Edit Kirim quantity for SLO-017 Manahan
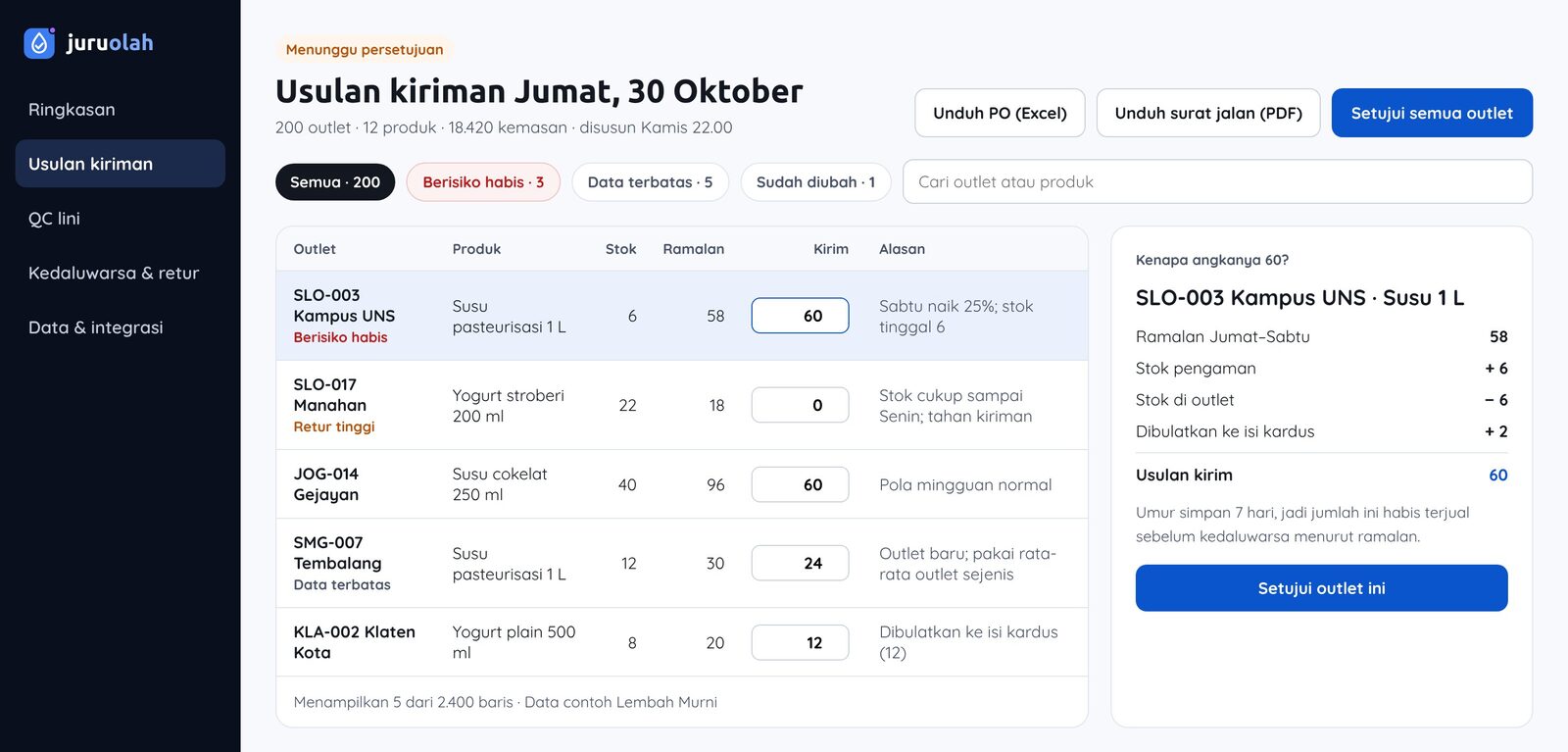 [800, 405]
